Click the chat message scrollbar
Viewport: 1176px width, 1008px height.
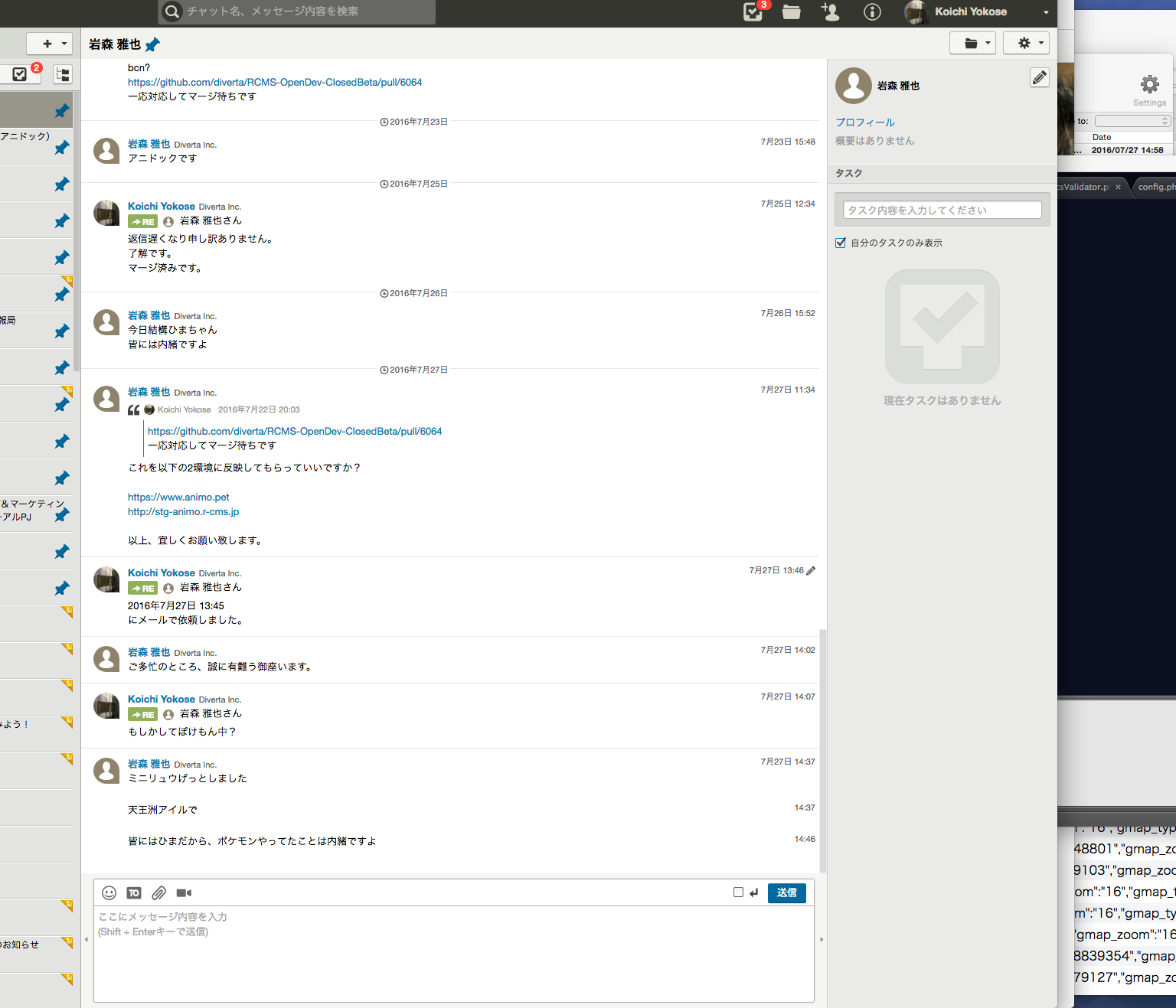[823, 750]
